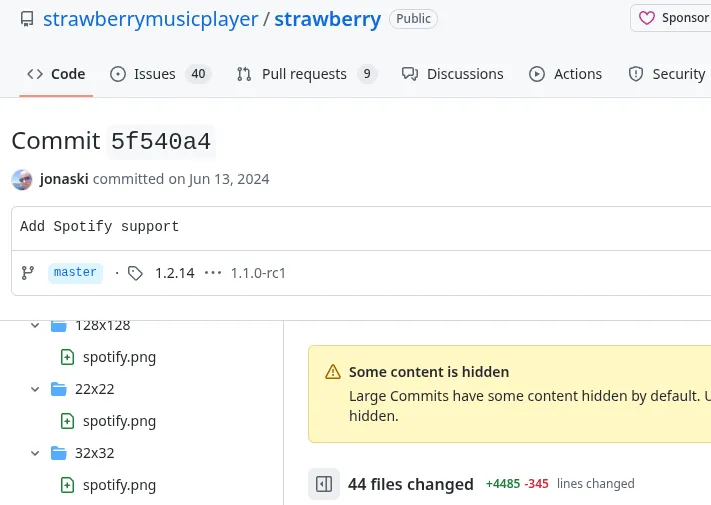Open the strawberrymusicplayer owner link
Viewport: 711px width, 505px height.
coord(150,19)
